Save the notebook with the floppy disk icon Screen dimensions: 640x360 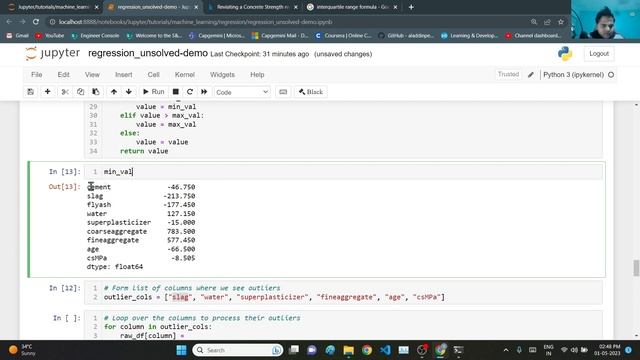pyautogui.click(x=31, y=92)
